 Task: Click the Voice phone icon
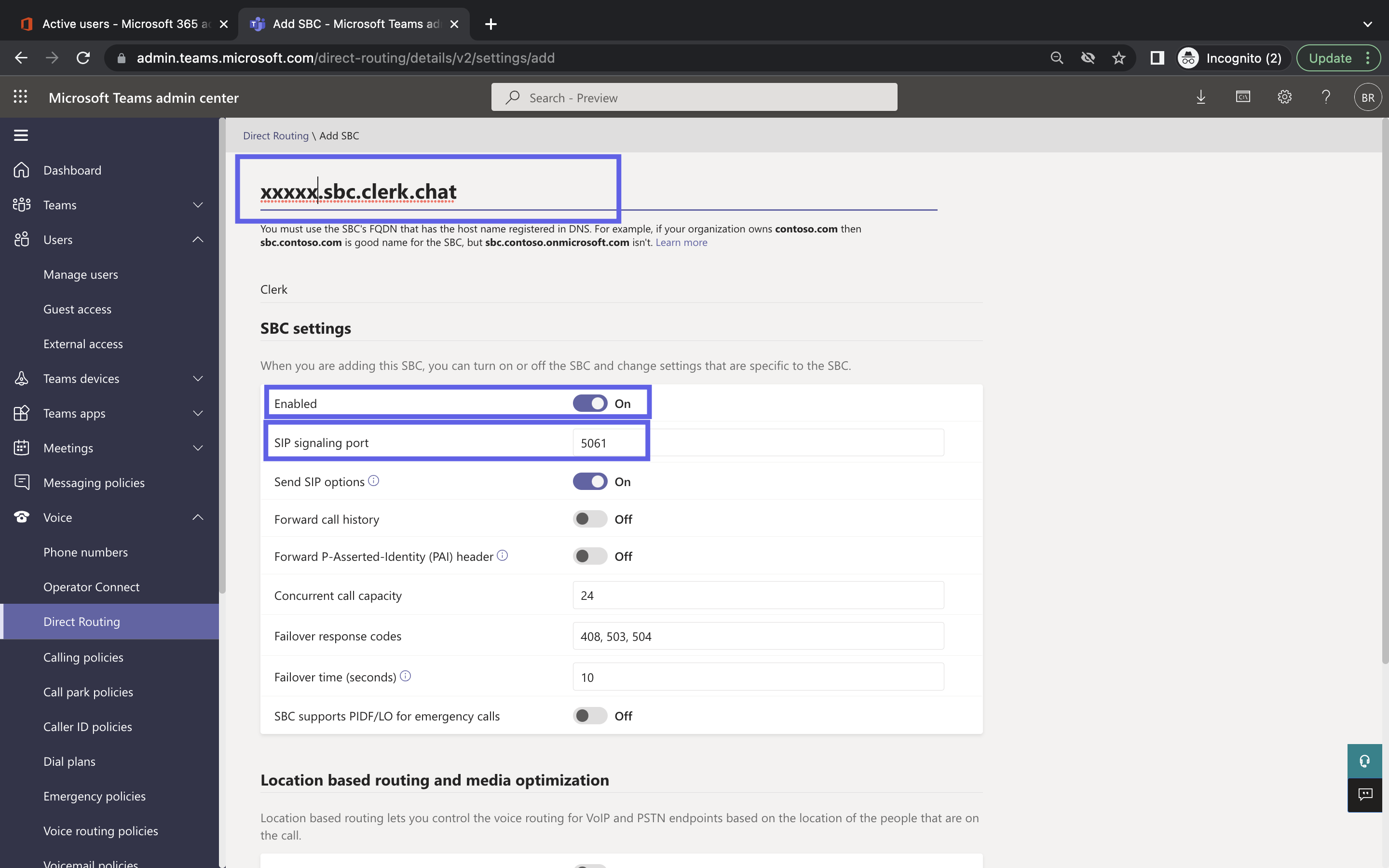click(x=21, y=517)
